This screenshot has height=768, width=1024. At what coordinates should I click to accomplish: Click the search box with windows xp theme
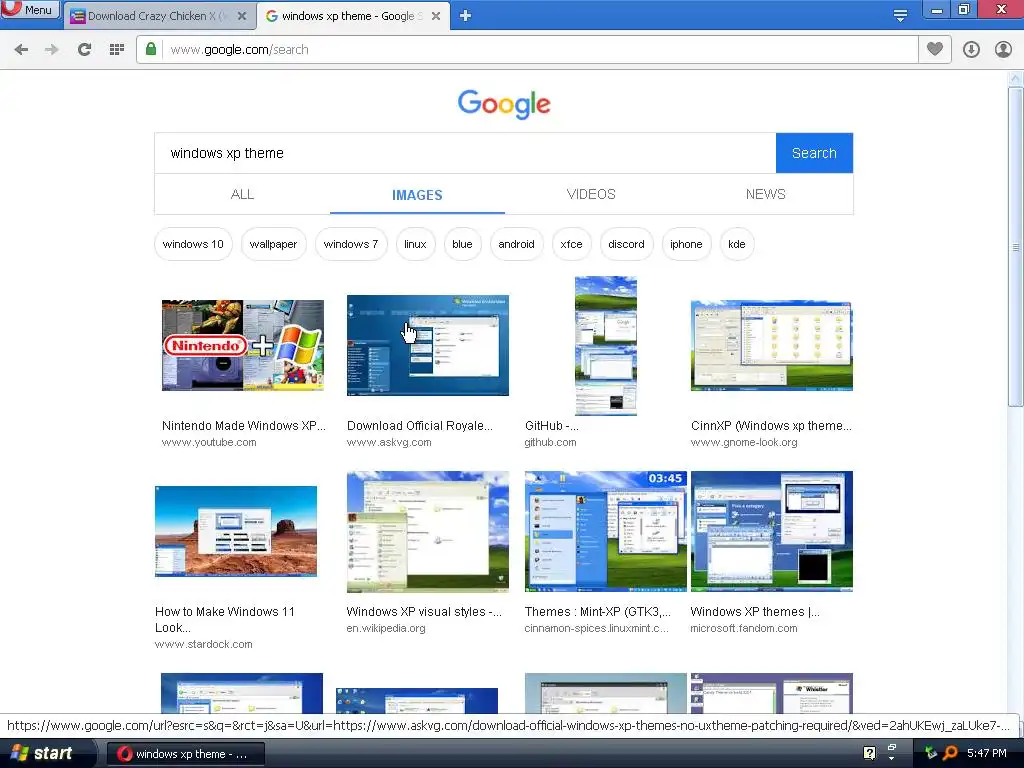[x=465, y=153]
